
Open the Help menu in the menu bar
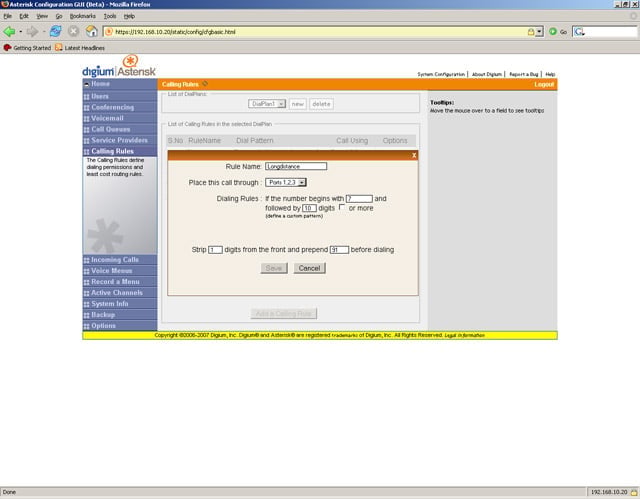(x=129, y=16)
